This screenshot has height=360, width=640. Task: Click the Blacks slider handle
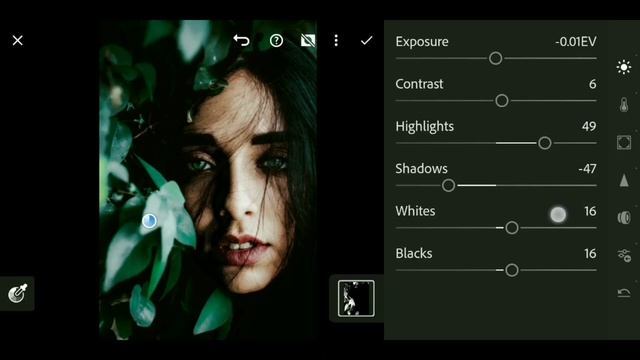coord(511,270)
